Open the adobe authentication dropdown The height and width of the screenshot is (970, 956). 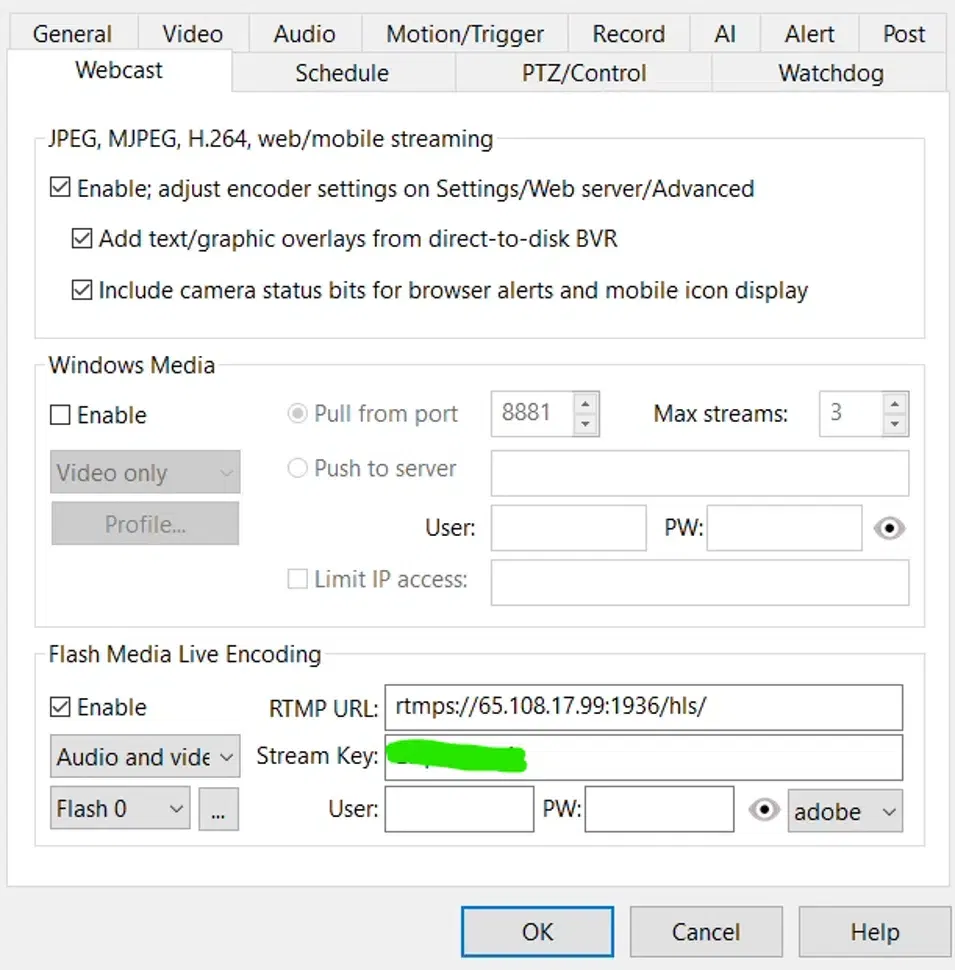pyautogui.click(x=845, y=811)
